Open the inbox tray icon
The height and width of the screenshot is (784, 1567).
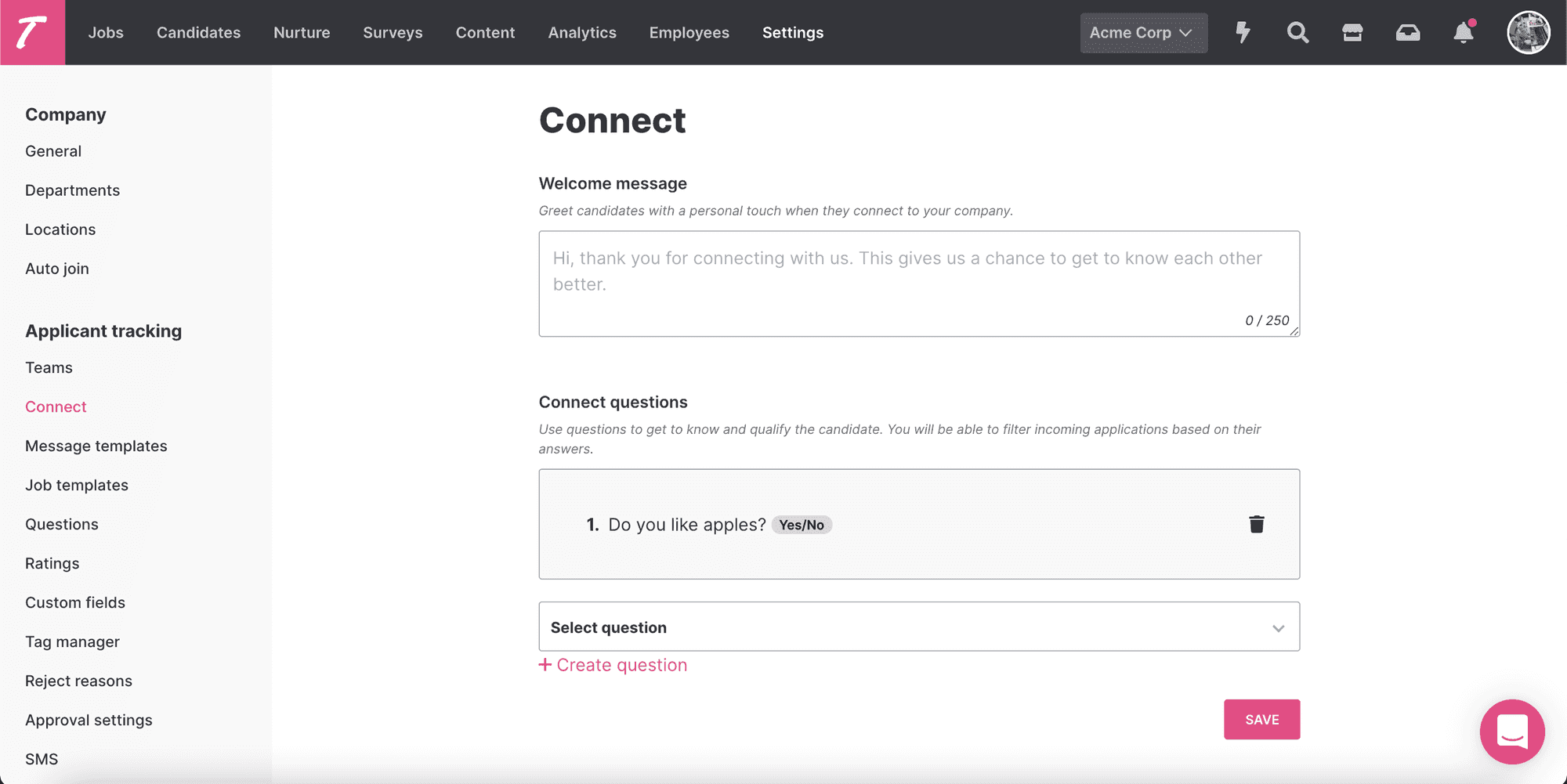(x=1408, y=32)
